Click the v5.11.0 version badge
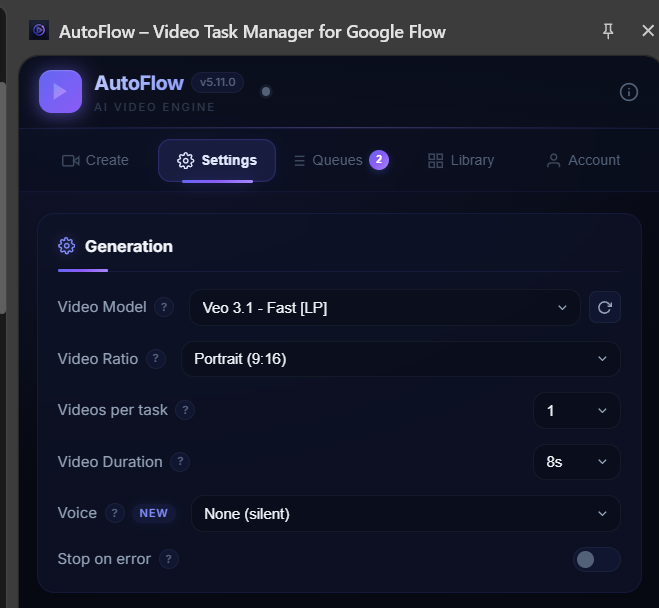Screen dimensions: 659x608 [217, 82]
